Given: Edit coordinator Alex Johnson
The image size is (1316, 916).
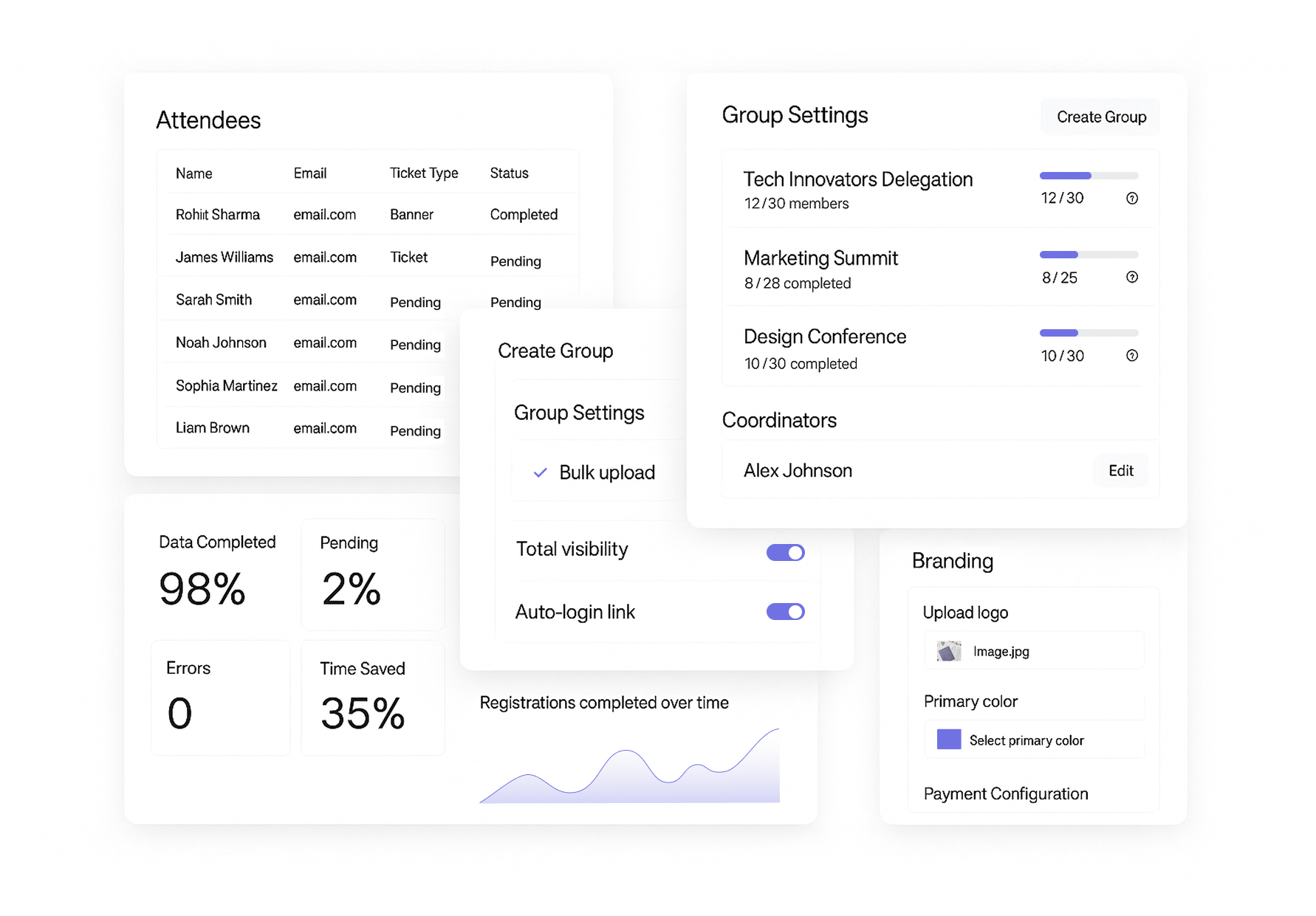Looking at the screenshot, I should click(1120, 471).
